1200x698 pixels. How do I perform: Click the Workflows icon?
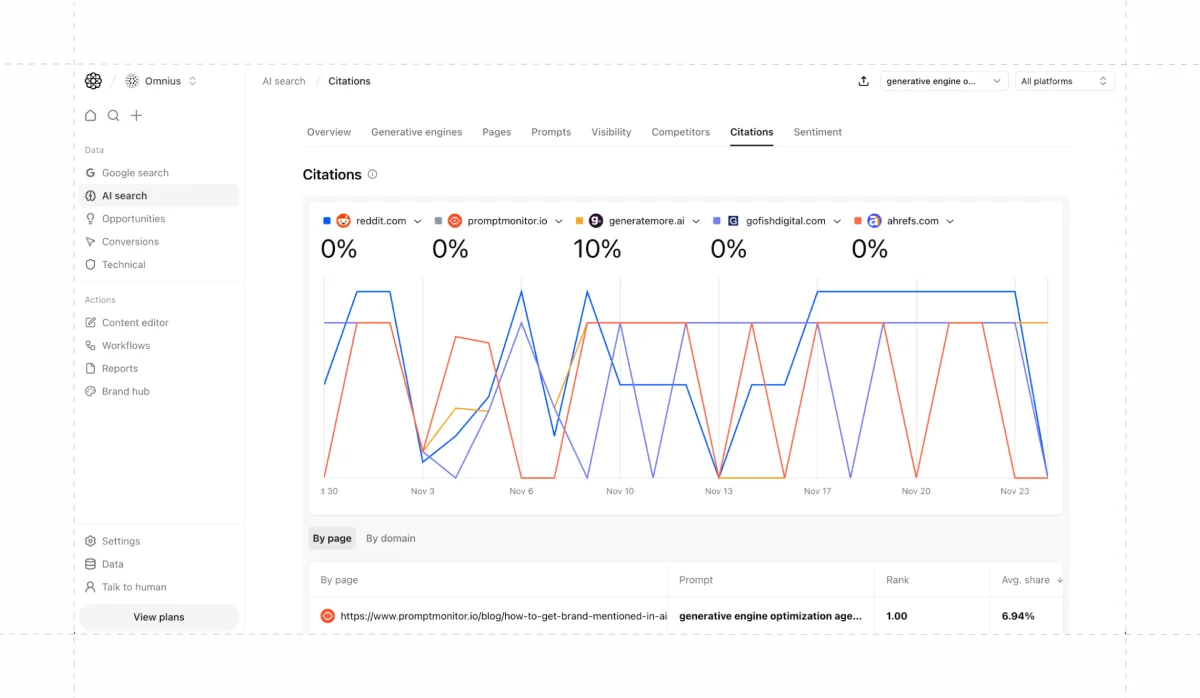click(91, 346)
